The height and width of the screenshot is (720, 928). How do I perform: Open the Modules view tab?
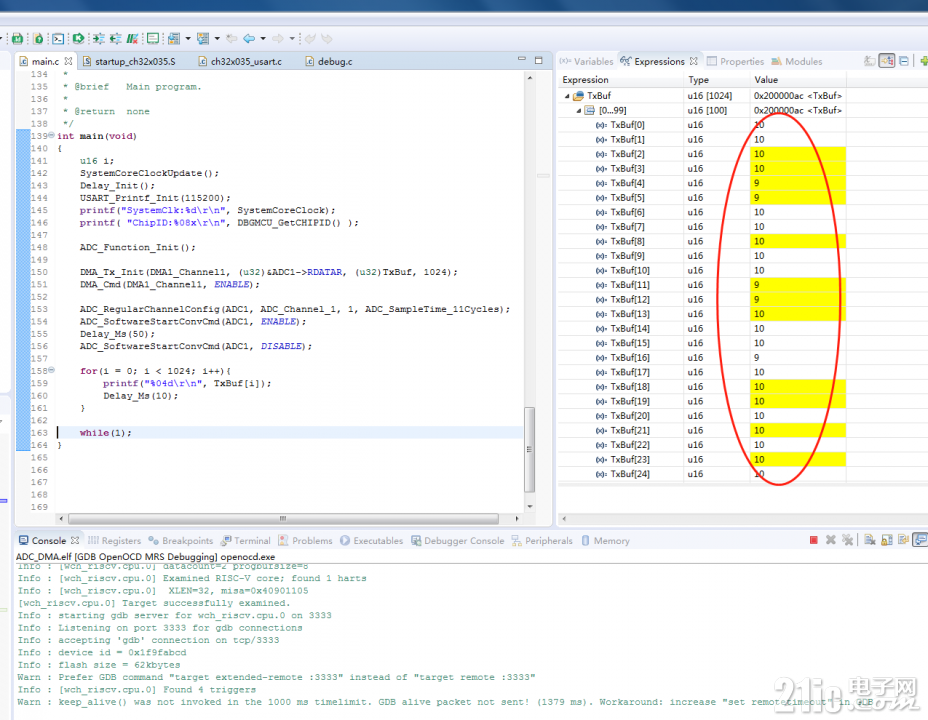tap(797, 62)
